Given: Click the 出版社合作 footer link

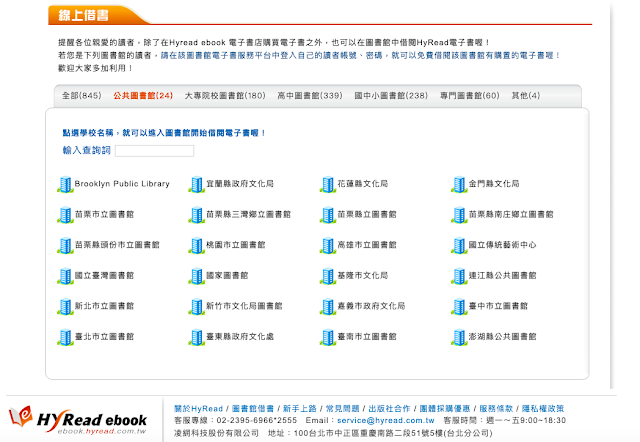Looking at the screenshot, I should click(x=389, y=409).
